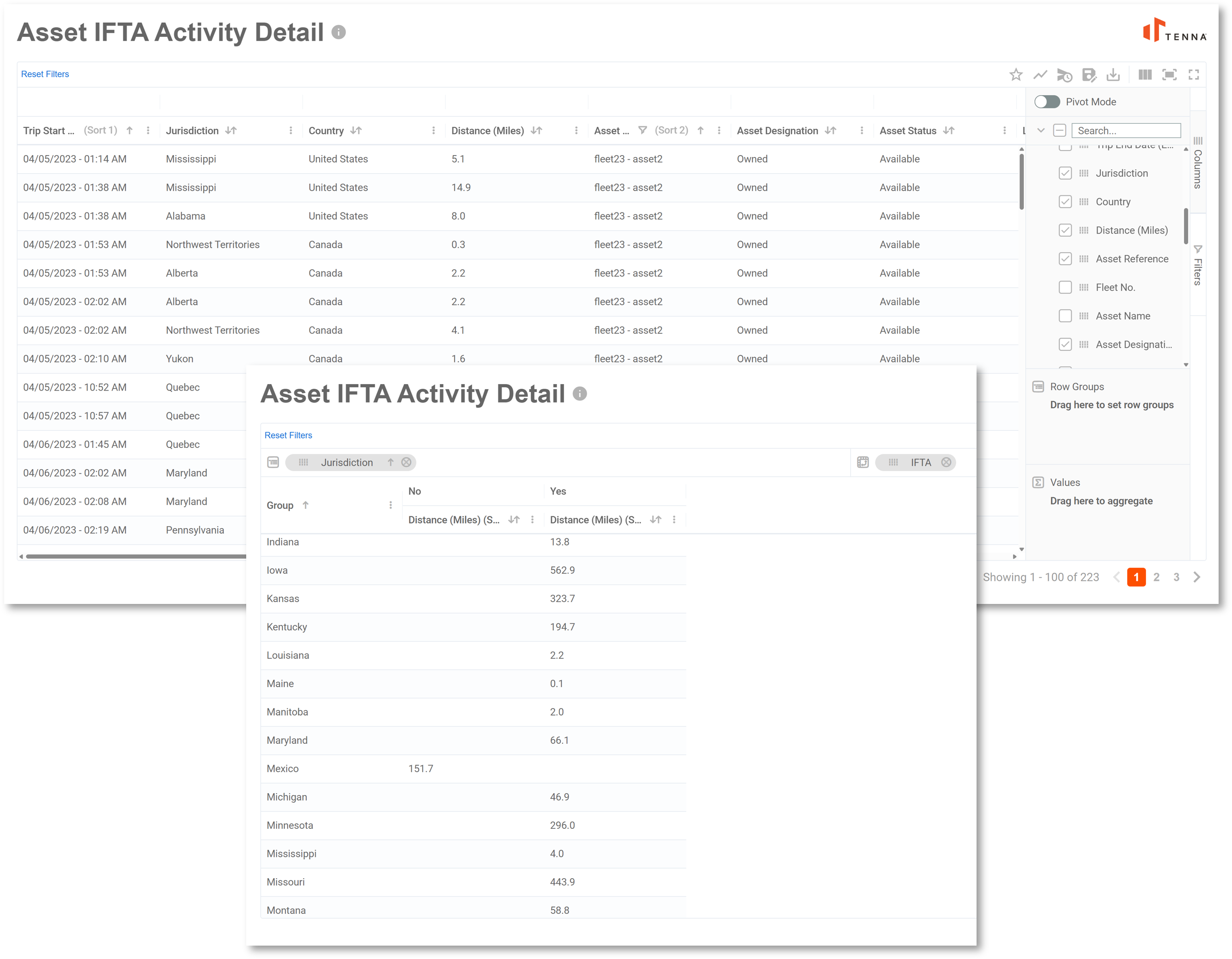This screenshot has width=1232, height=959.
Task: Click the Reset Filters link at top
Action: tap(45, 74)
